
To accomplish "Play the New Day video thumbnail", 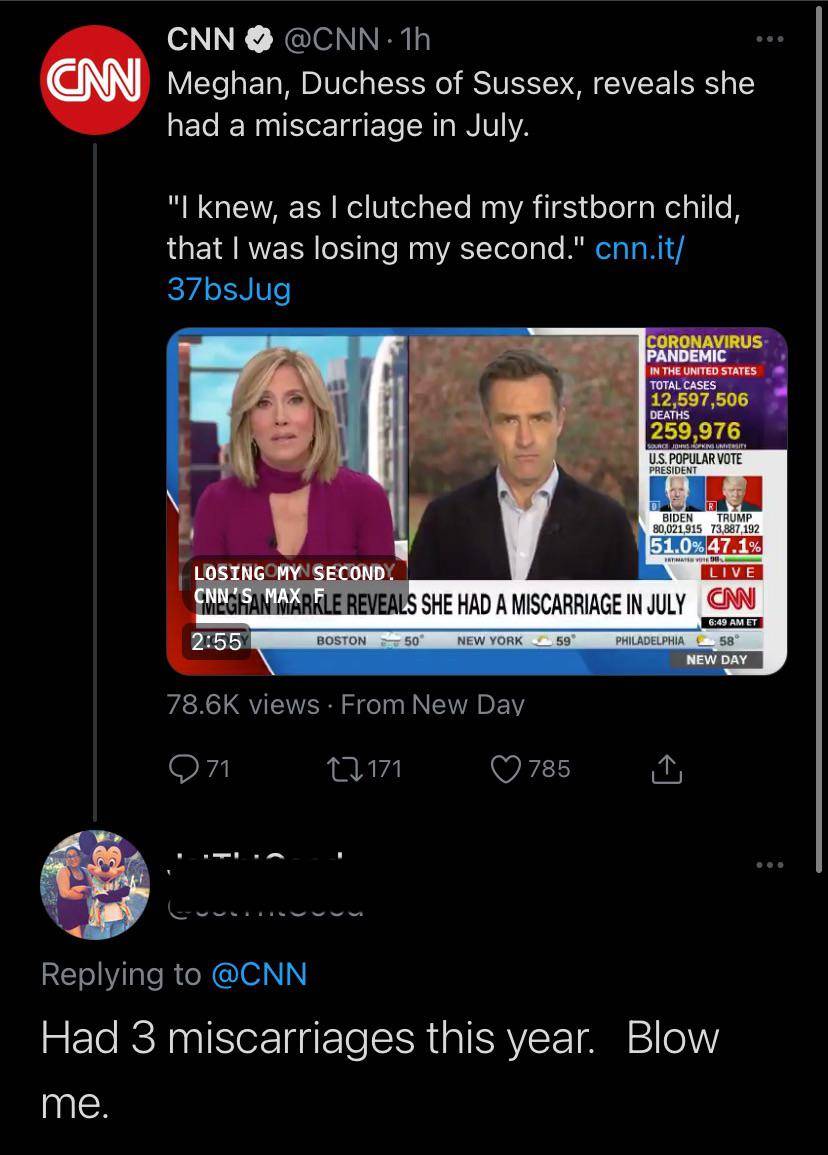I will coord(477,500).
